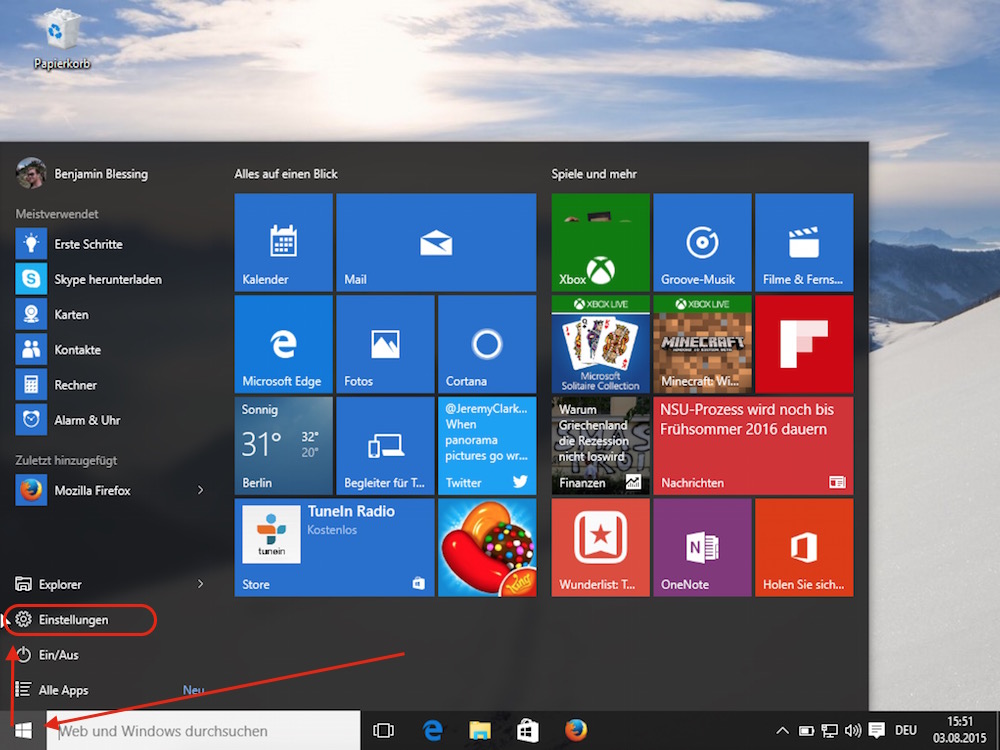Open the Mail tile

[436, 242]
